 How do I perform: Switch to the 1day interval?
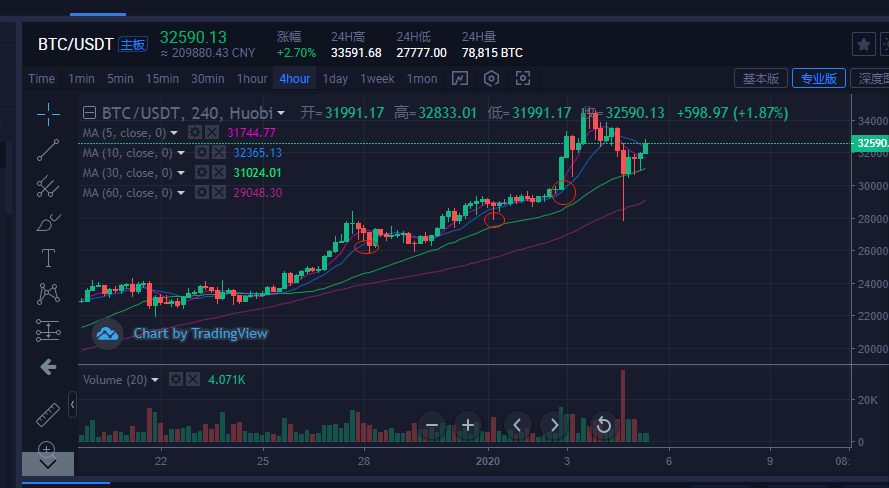(335, 78)
